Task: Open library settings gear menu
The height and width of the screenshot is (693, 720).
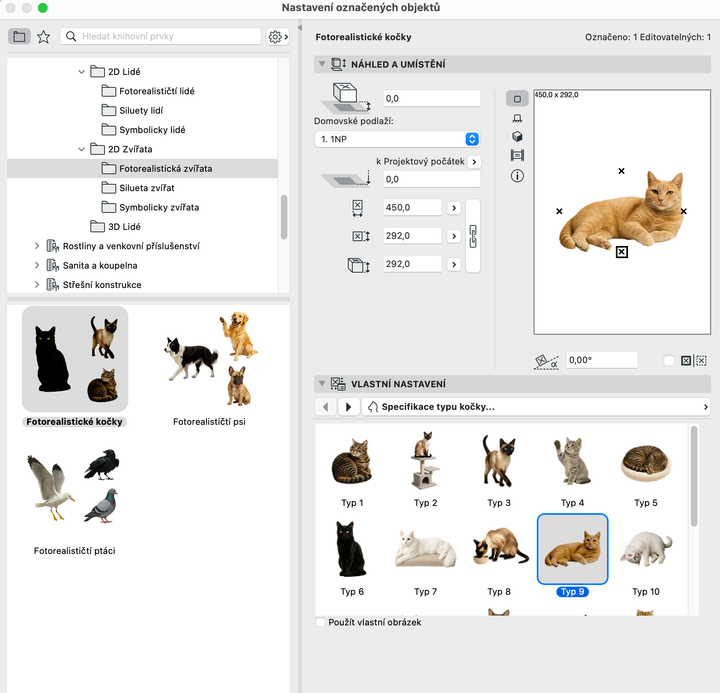Action: pos(278,36)
